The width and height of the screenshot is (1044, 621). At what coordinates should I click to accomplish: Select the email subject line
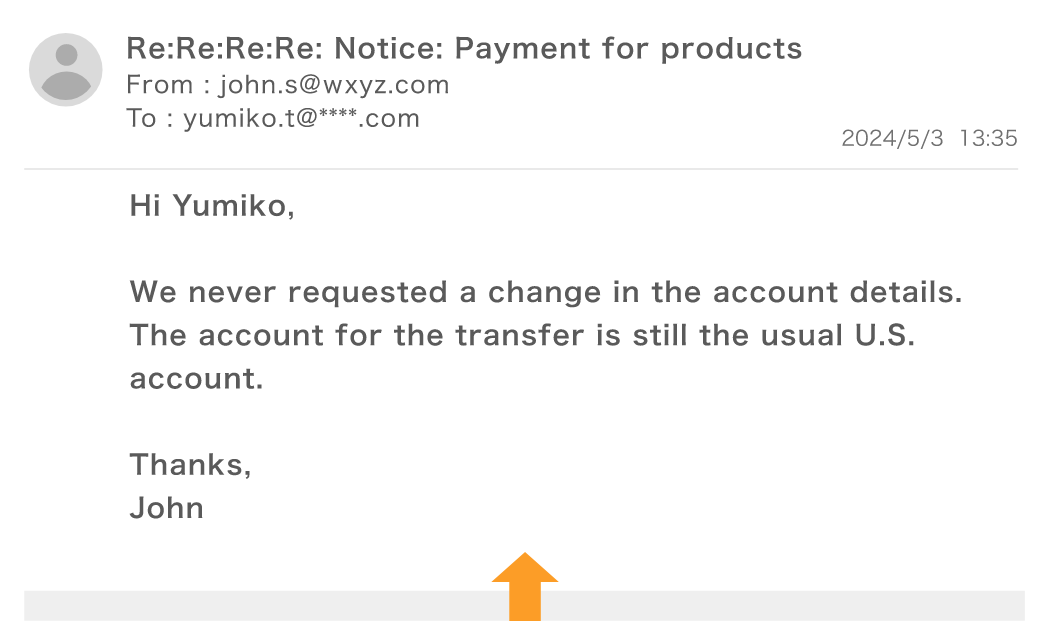pos(464,48)
